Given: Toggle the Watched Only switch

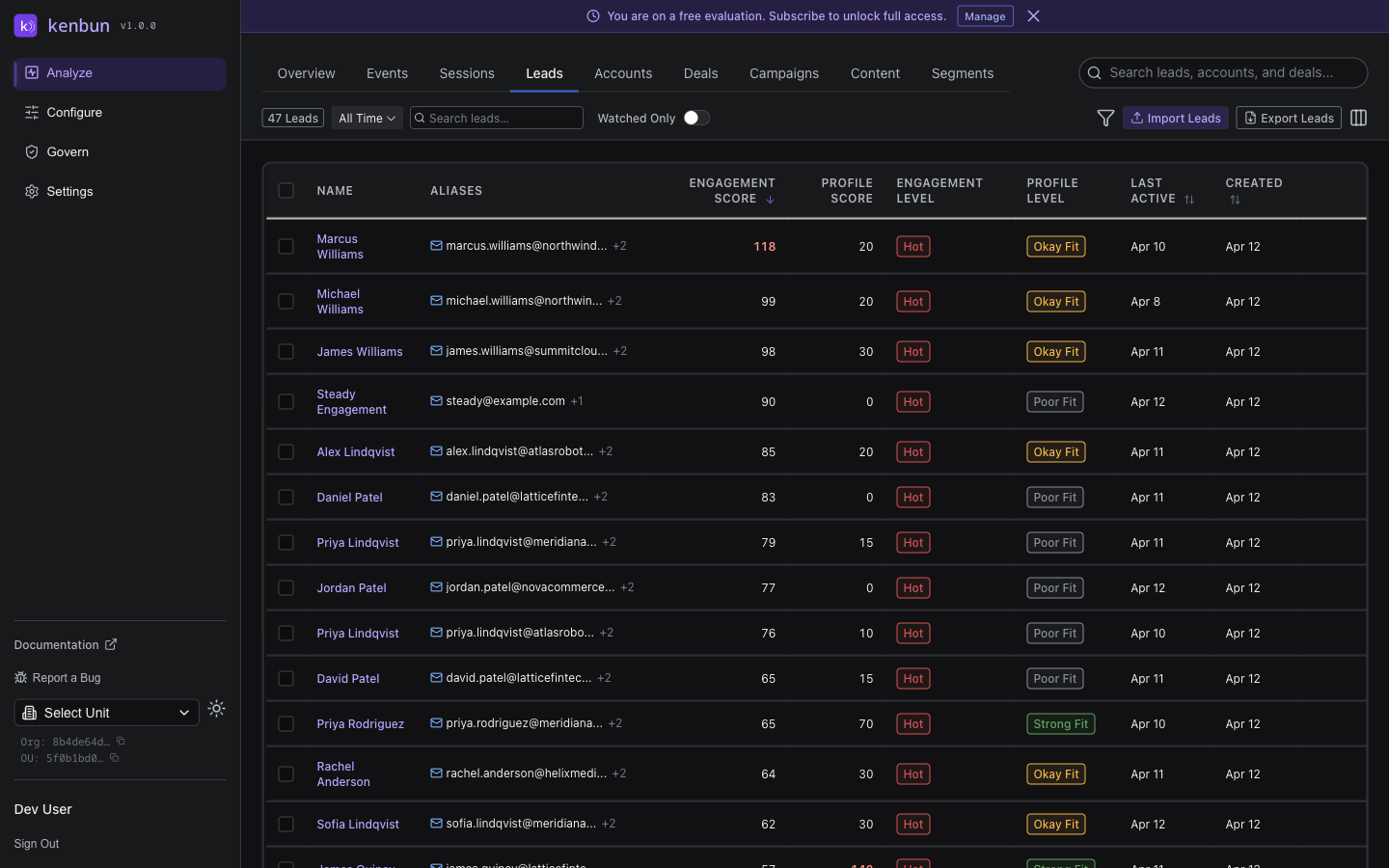Looking at the screenshot, I should pyautogui.click(x=696, y=118).
